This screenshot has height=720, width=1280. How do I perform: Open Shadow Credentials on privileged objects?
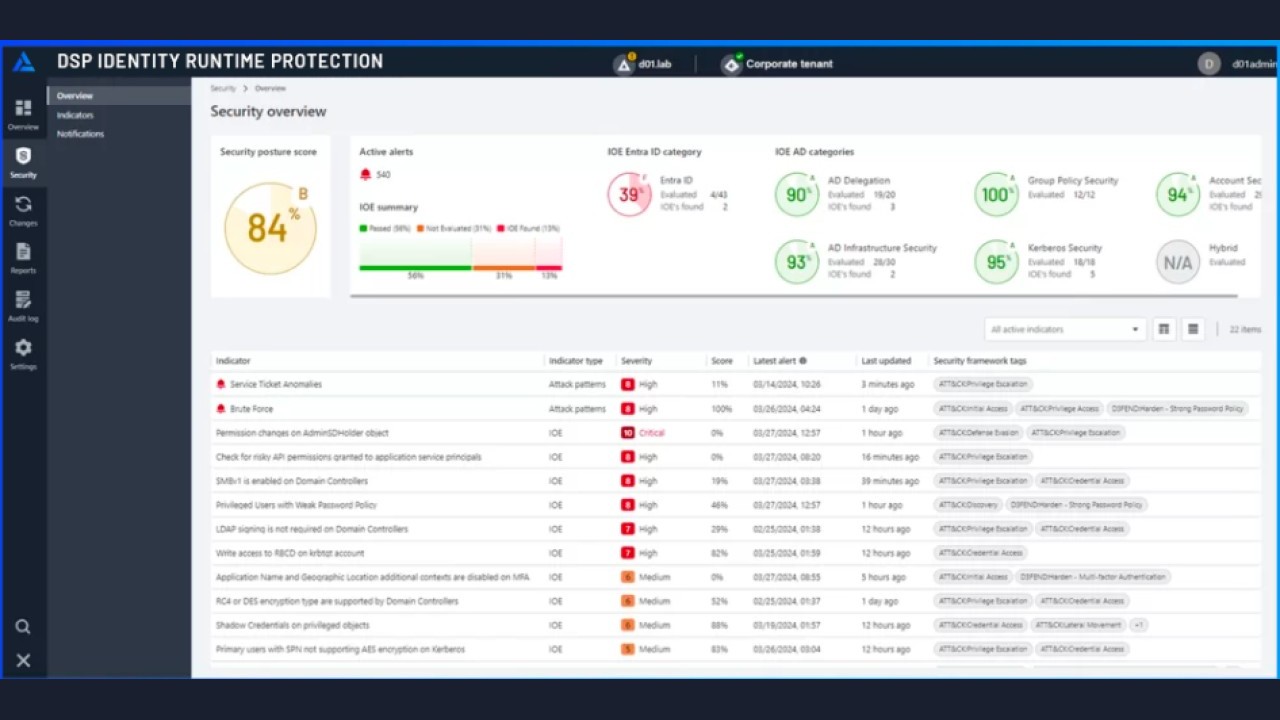pos(293,625)
